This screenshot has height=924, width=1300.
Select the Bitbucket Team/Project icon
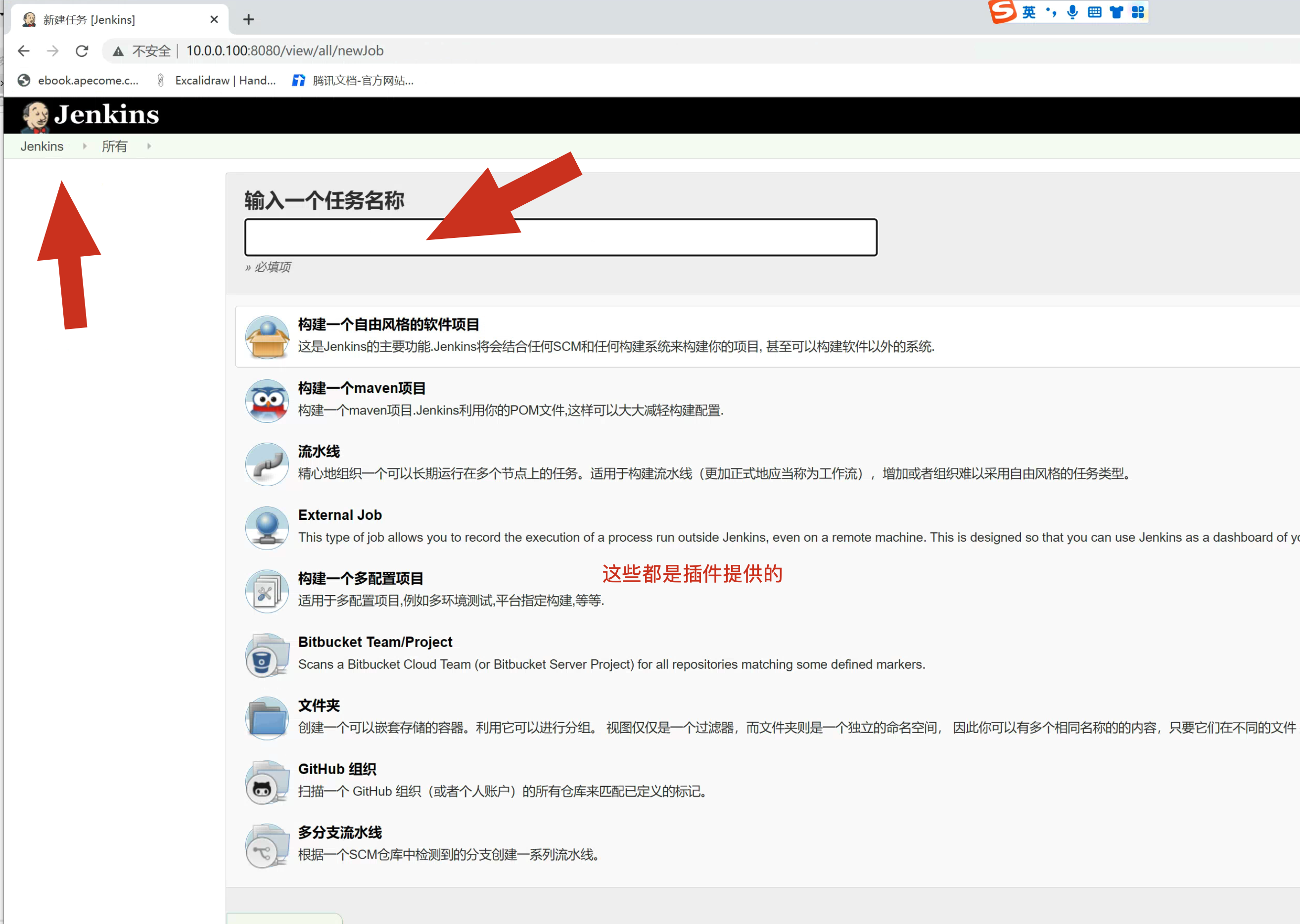[x=267, y=654]
